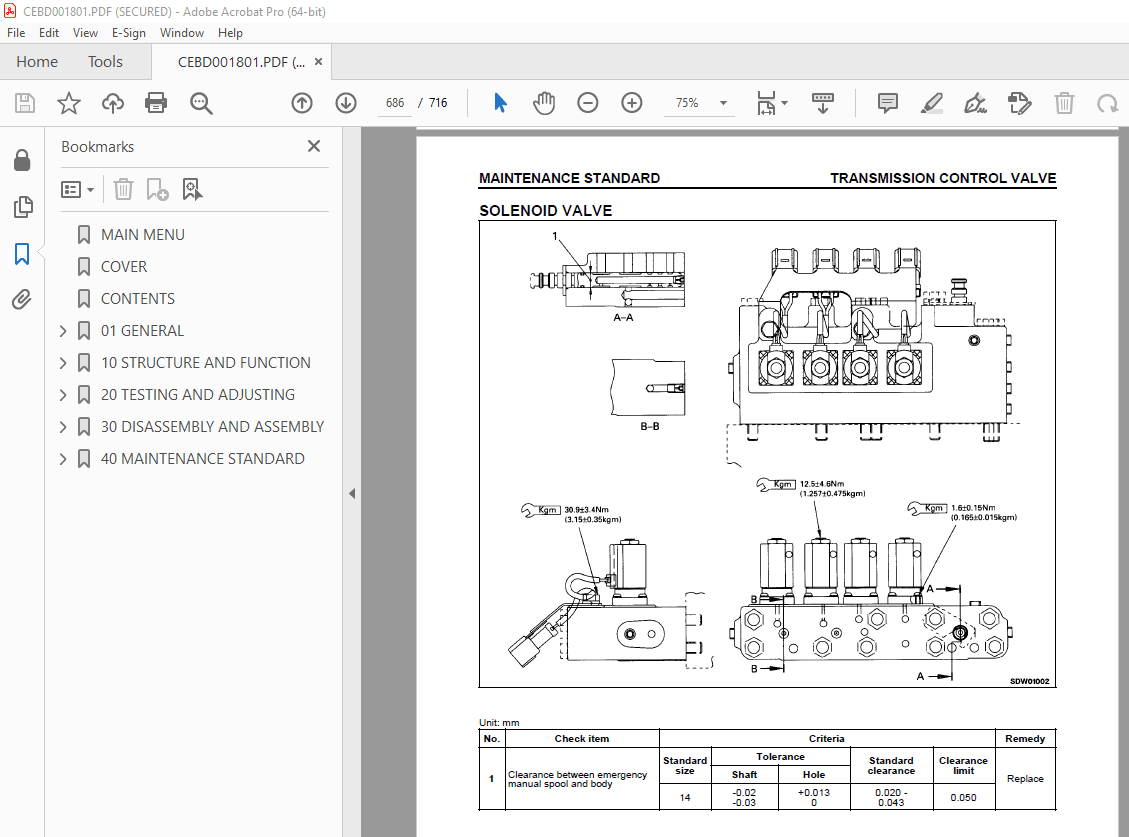Open the Attachments paperclip panel
1129x837 pixels.
[x=22, y=299]
